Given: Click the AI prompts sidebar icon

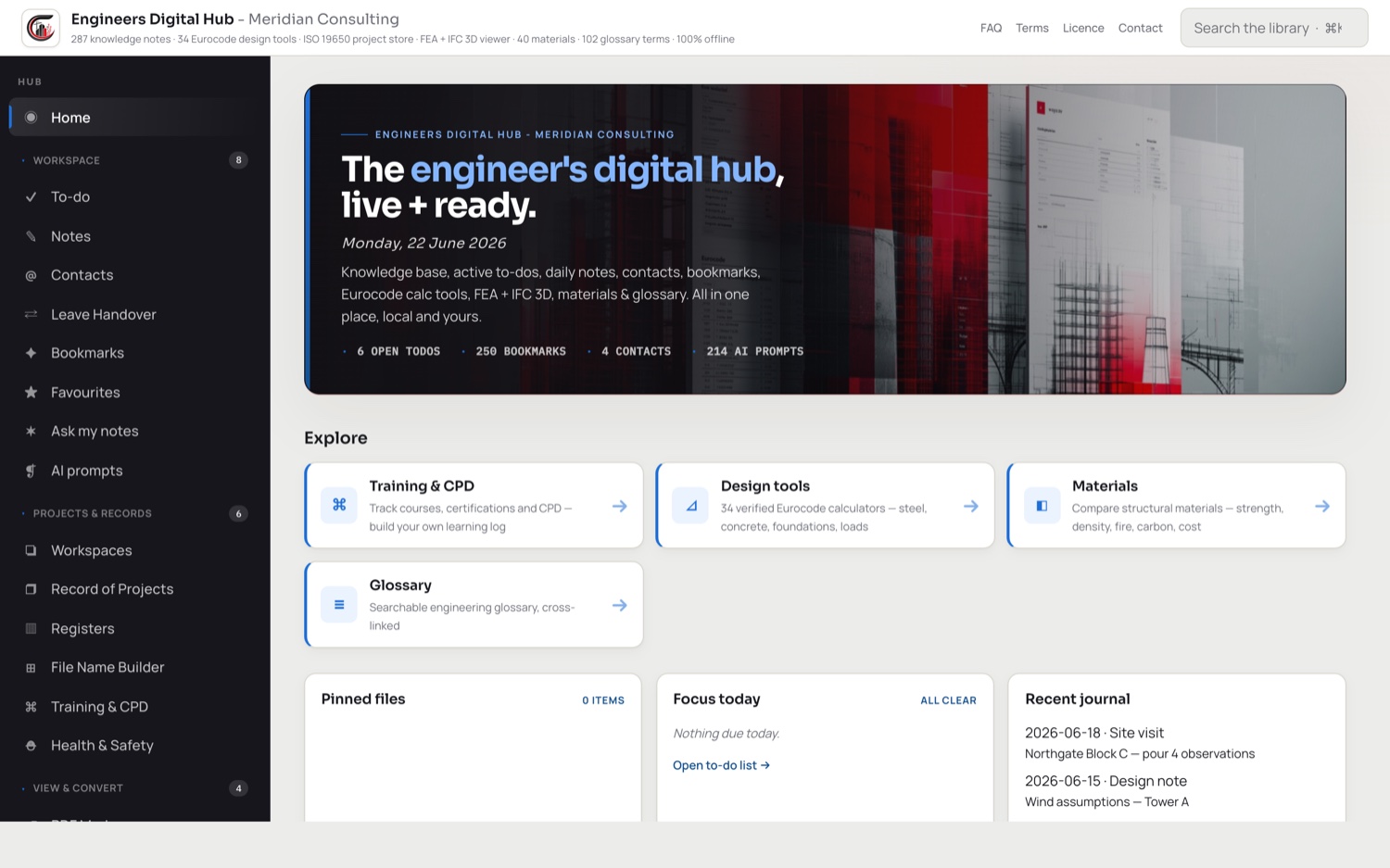Looking at the screenshot, I should point(31,471).
